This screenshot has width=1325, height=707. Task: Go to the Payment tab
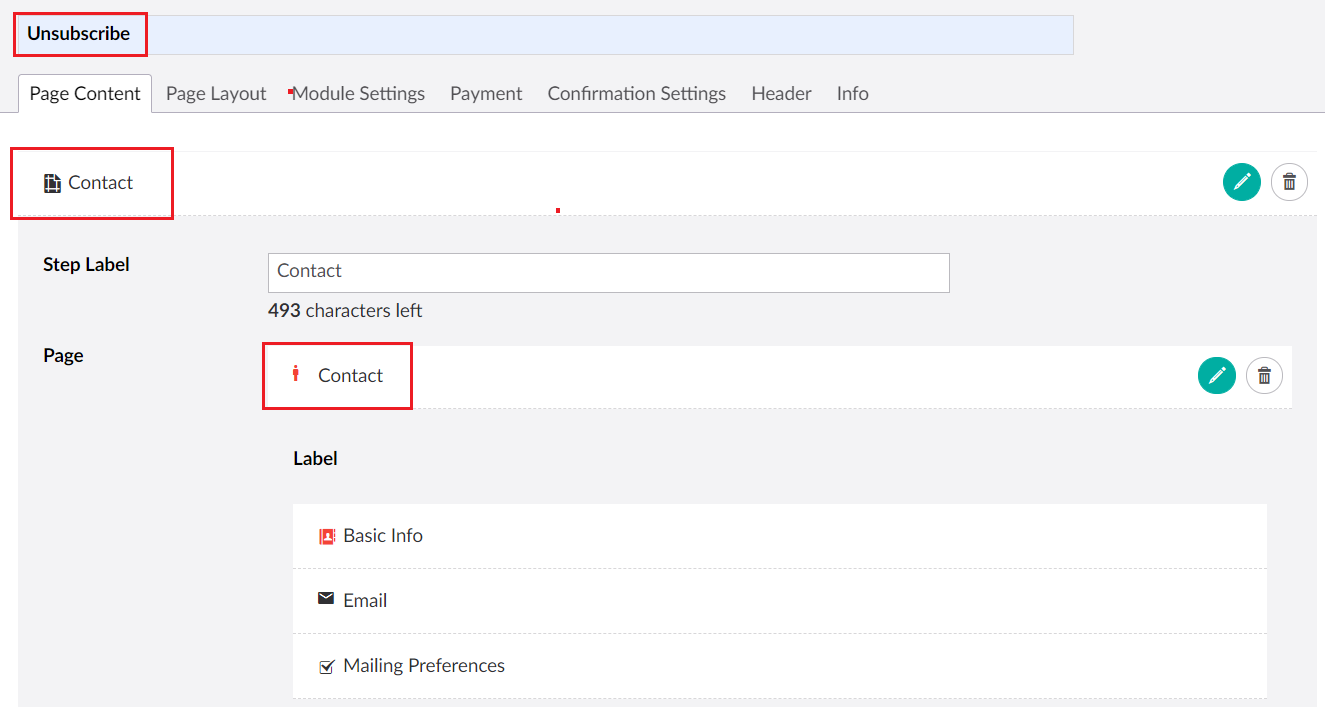click(x=486, y=94)
